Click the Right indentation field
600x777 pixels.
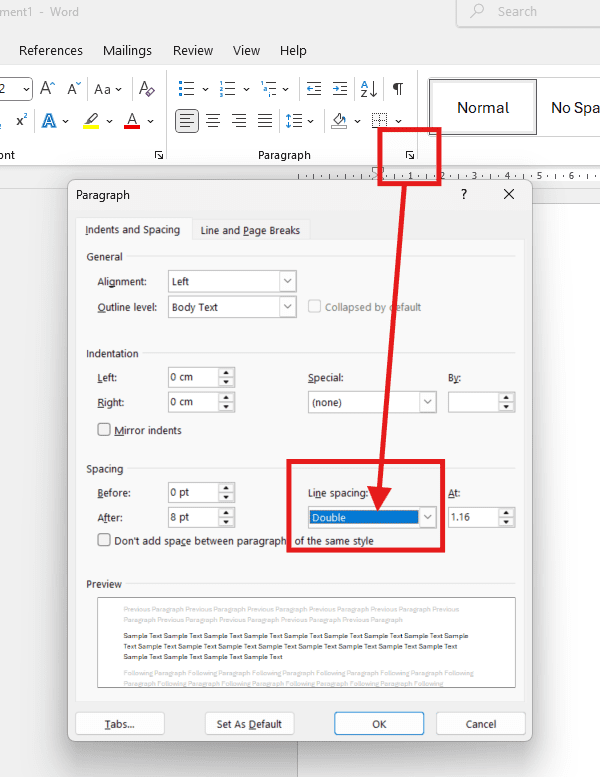193,402
